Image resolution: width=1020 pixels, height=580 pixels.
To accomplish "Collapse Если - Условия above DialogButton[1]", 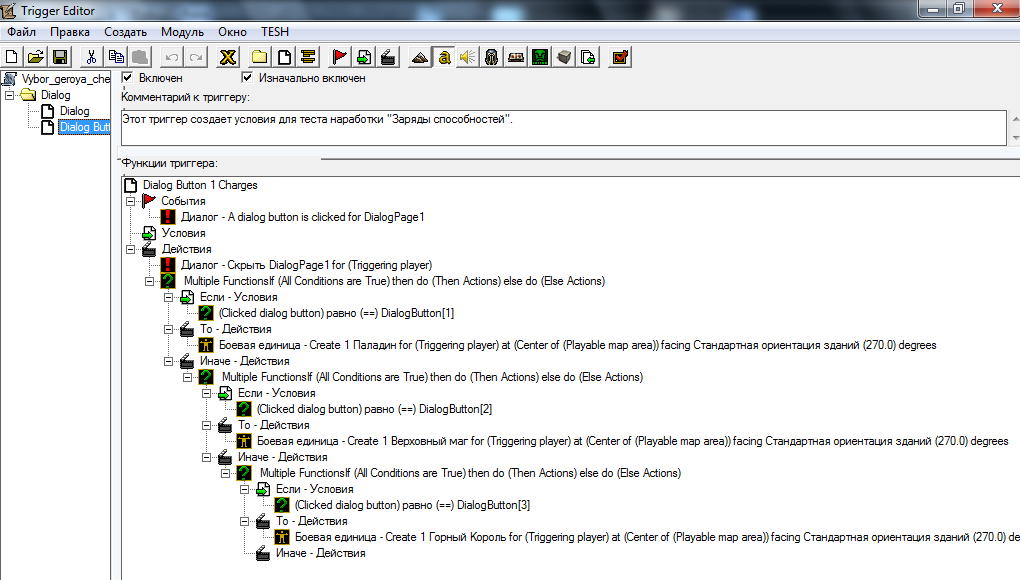I will (x=168, y=297).
